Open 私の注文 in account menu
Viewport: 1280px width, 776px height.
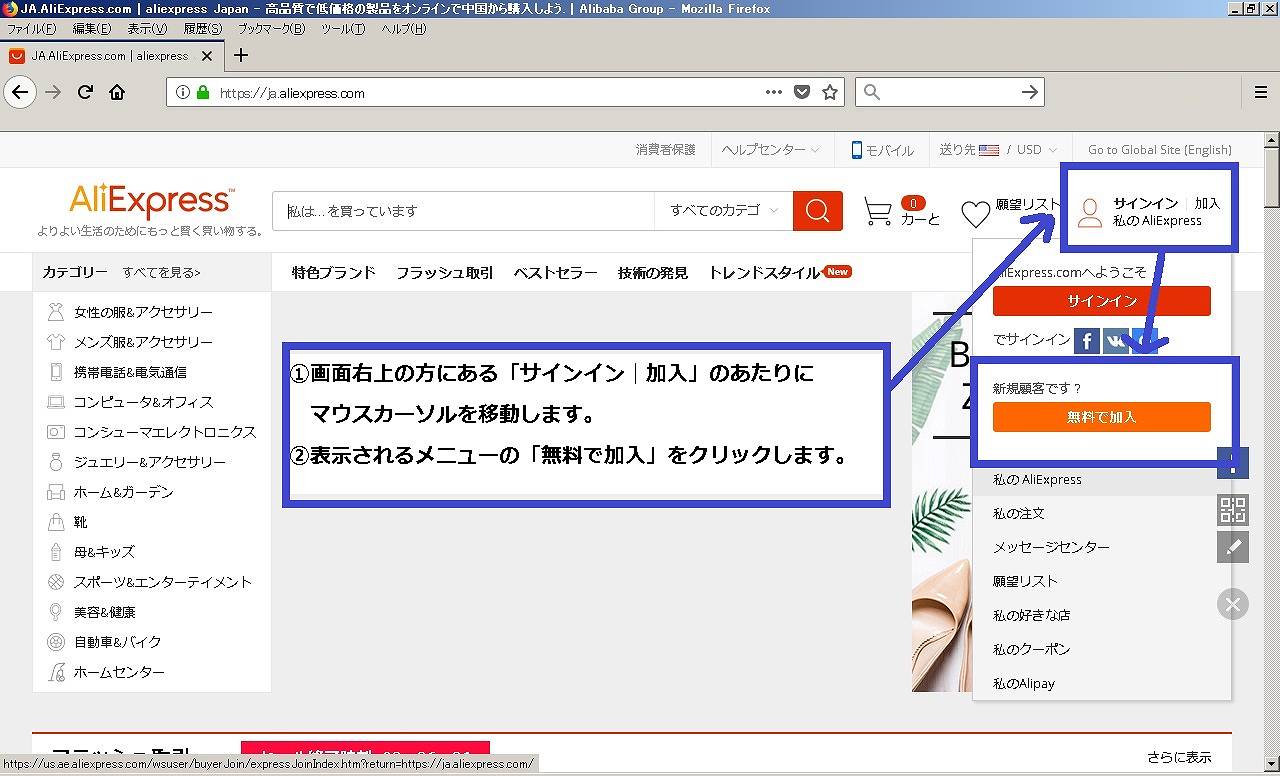click(1018, 513)
